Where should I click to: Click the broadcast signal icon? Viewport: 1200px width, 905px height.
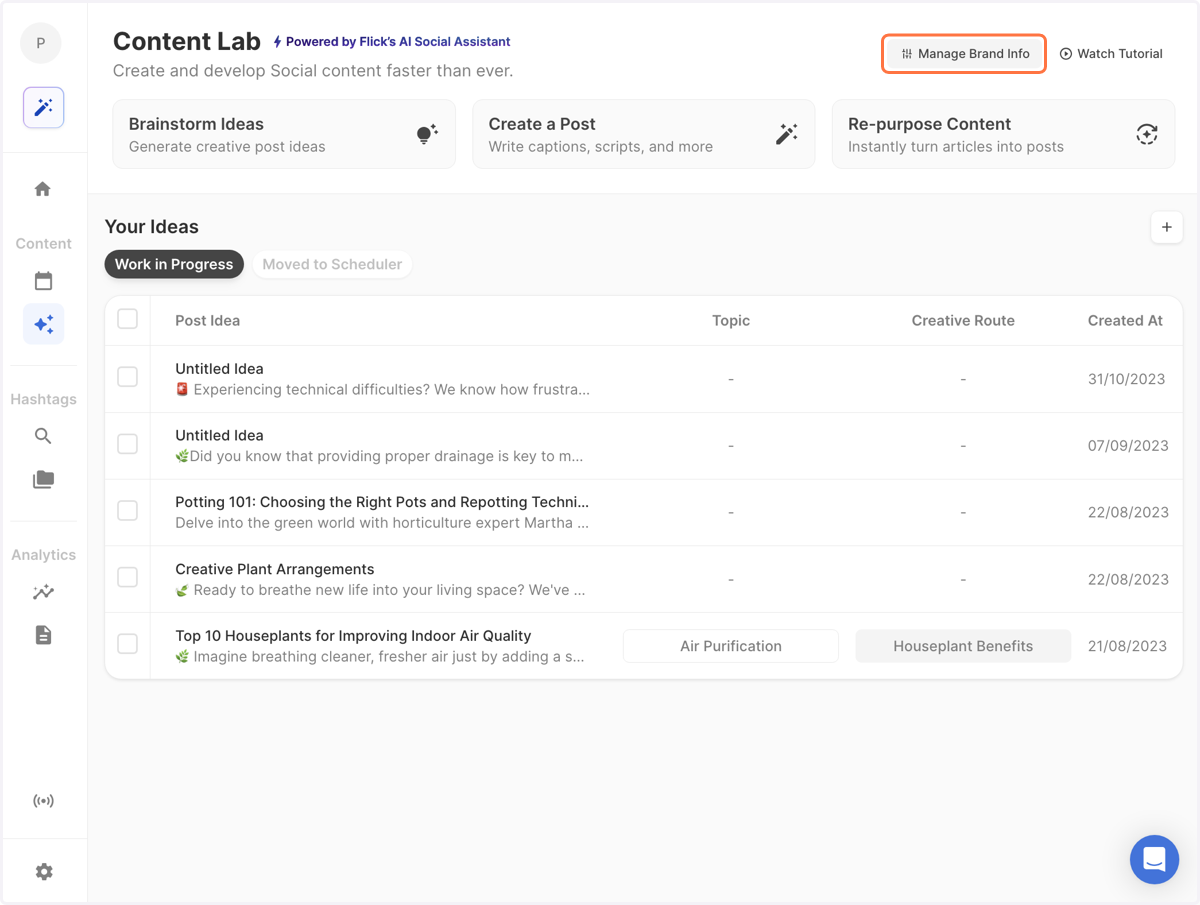[x=43, y=801]
